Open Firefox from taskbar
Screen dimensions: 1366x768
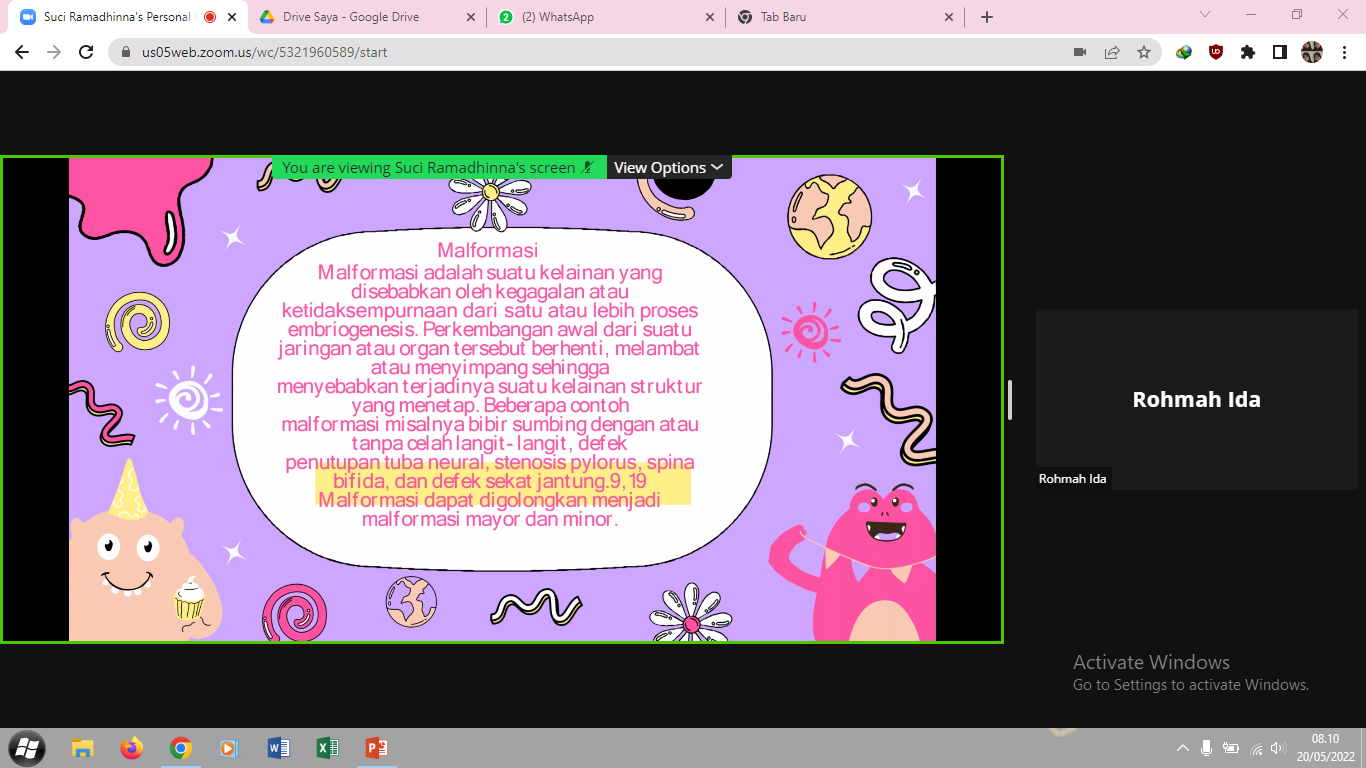click(x=131, y=748)
